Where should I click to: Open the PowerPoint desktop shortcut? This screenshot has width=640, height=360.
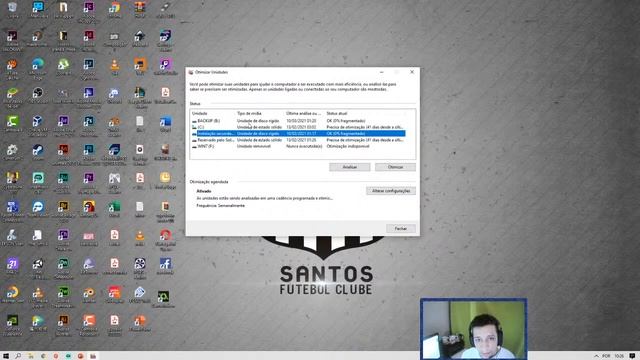click(x=140, y=323)
